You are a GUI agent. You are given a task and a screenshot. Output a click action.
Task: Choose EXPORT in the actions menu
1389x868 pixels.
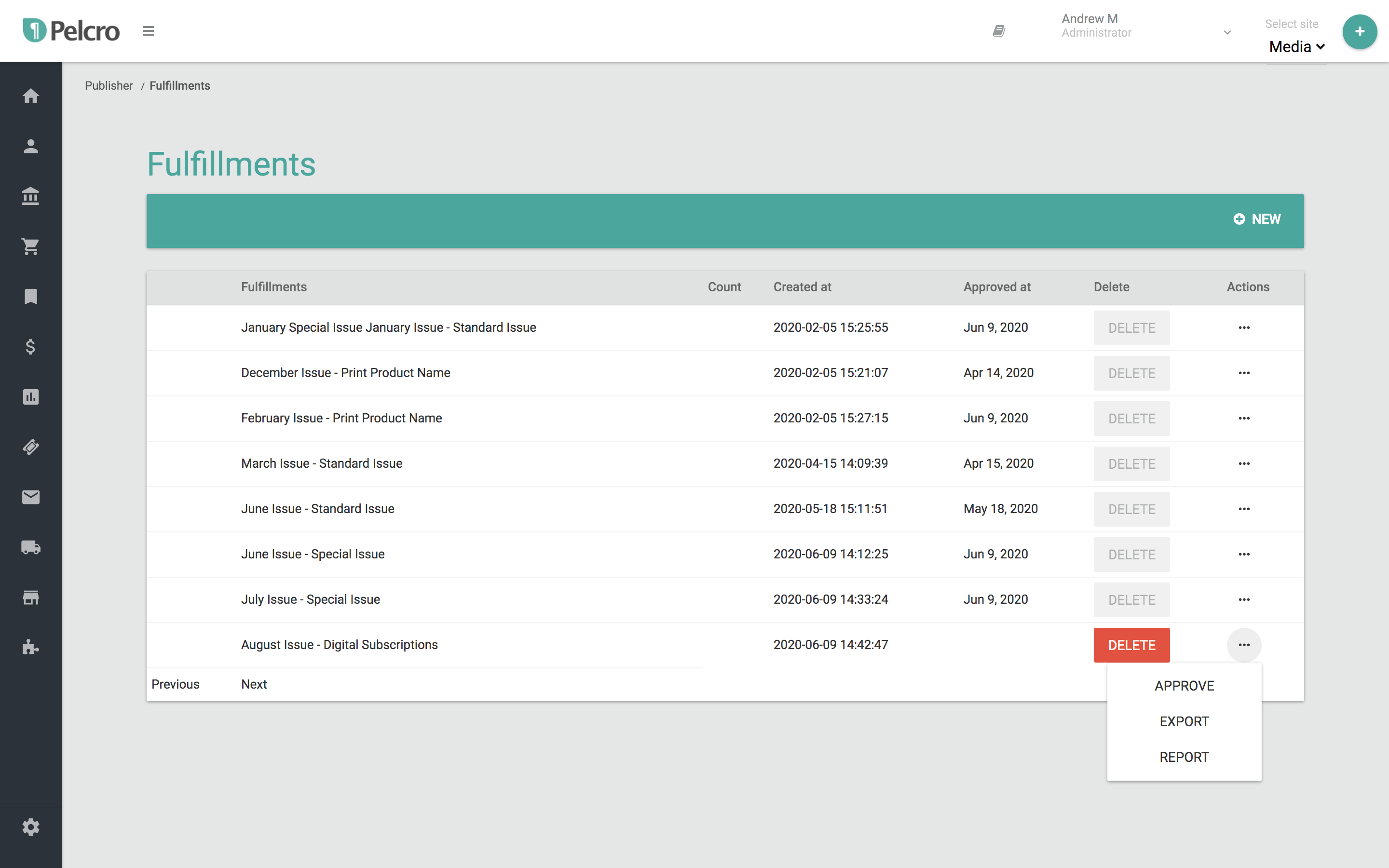click(1184, 721)
